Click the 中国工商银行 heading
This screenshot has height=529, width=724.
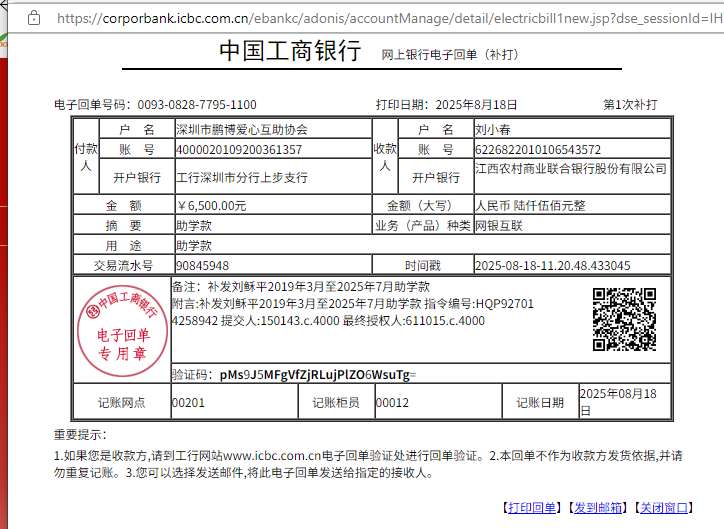pyautogui.click(x=290, y=50)
